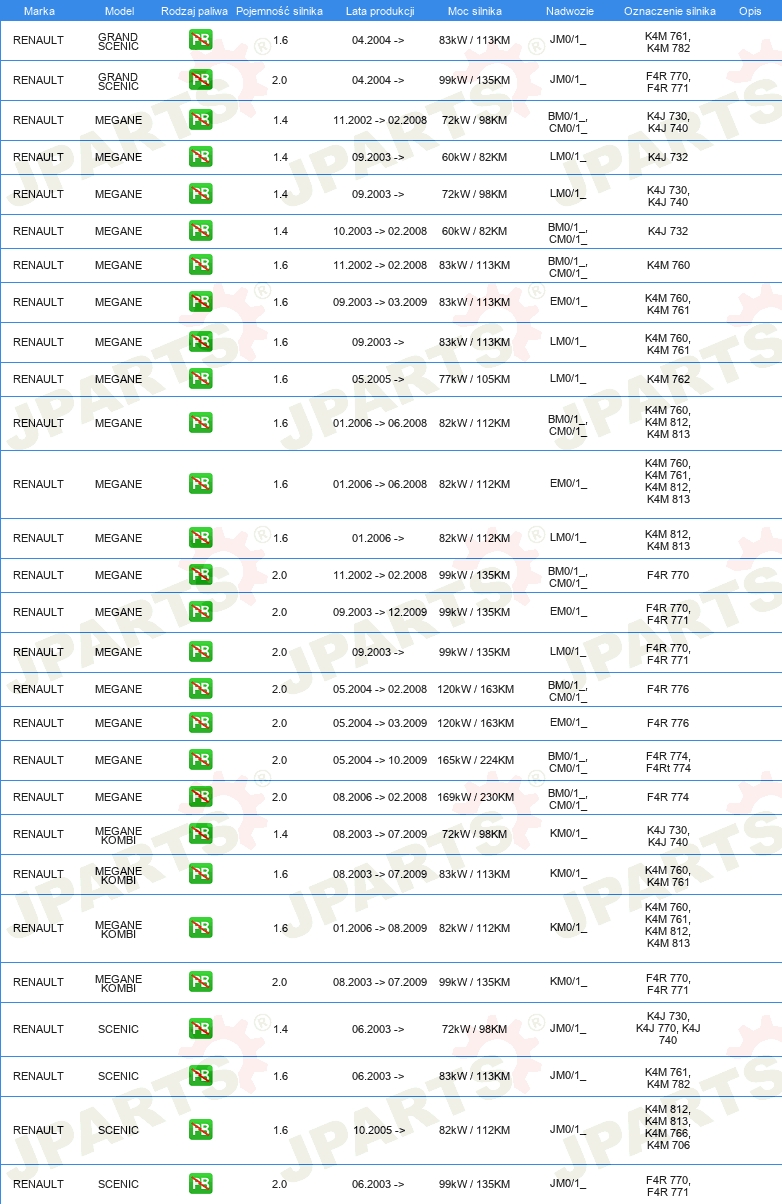Click the Lata produkcji column header
Viewport: 782px width, 1204px height.
click(x=380, y=11)
